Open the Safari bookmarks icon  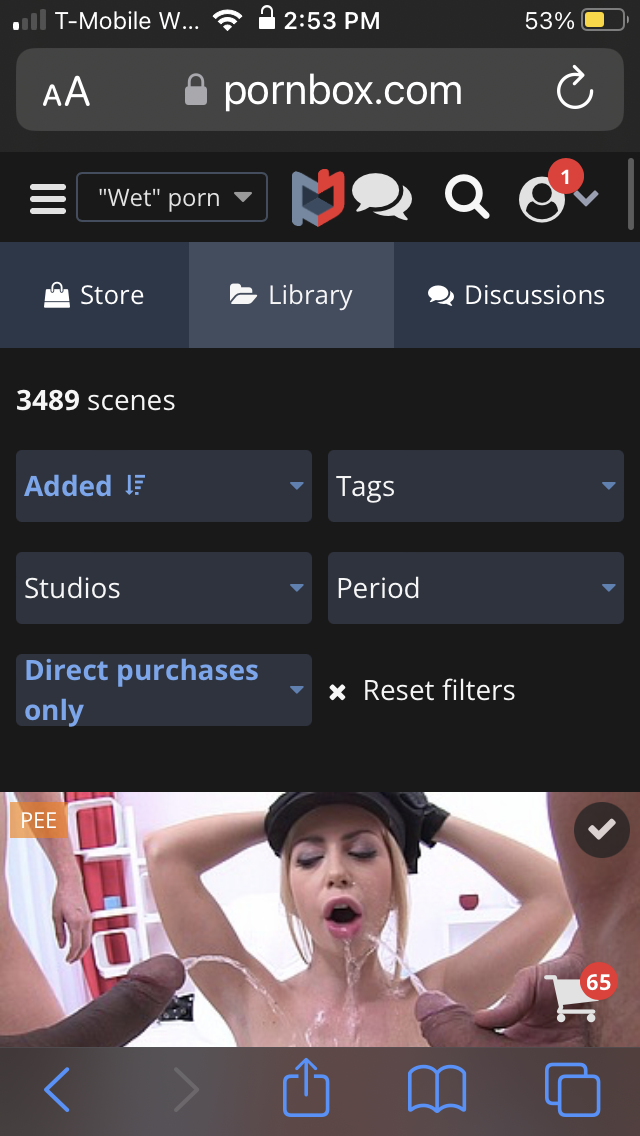437,1089
